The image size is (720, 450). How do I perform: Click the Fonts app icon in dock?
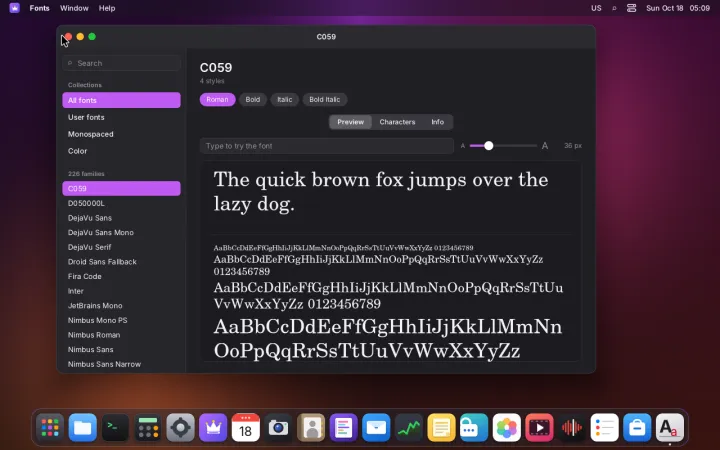click(669, 428)
